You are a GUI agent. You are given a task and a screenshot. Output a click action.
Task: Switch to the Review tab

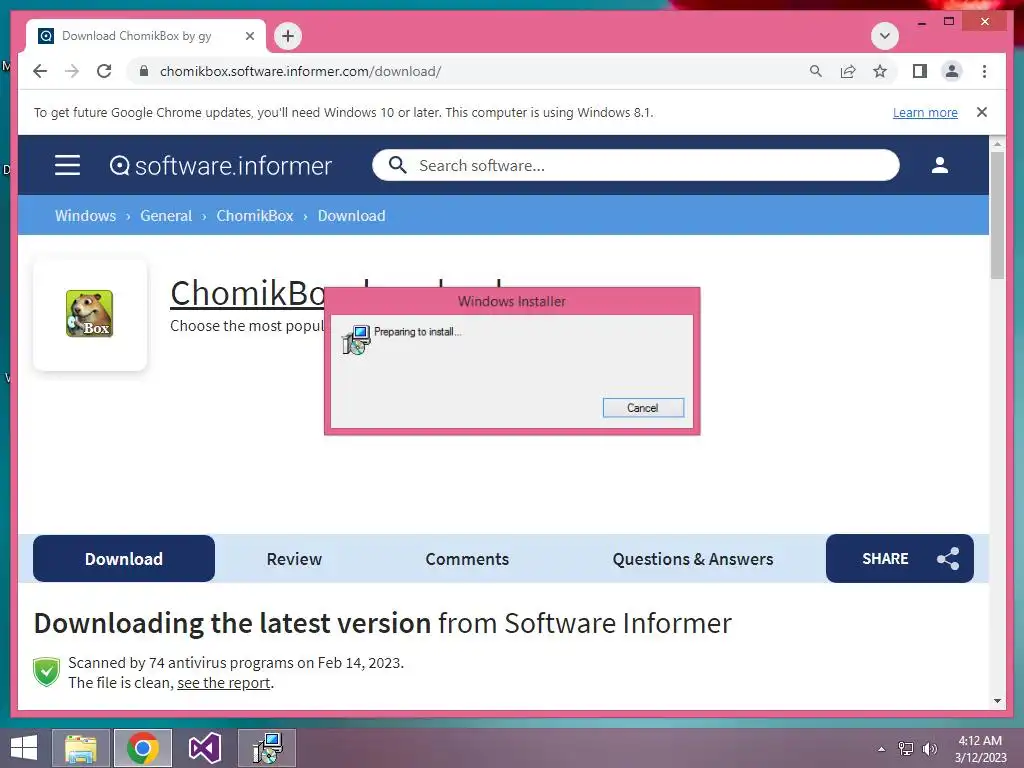click(294, 559)
